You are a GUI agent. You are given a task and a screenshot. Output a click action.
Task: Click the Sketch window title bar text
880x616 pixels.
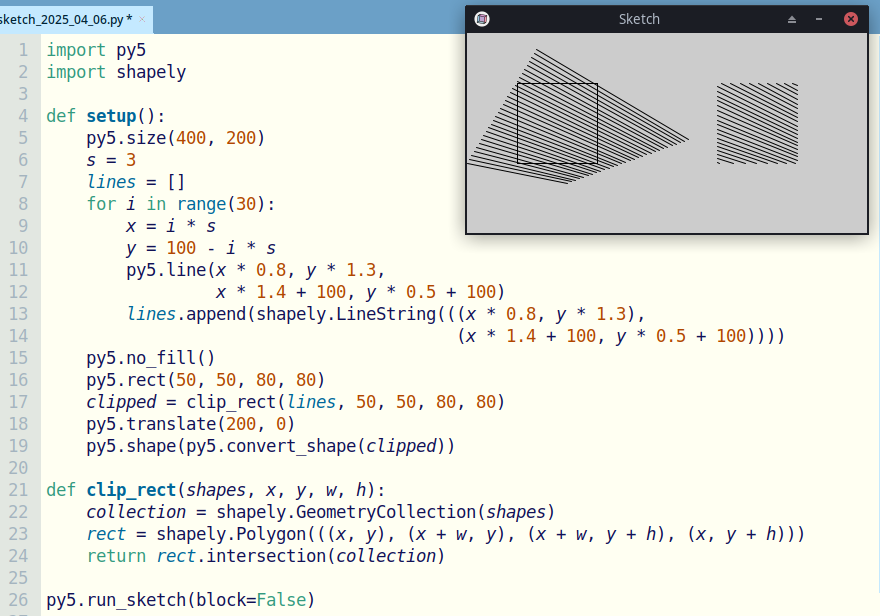click(639, 19)
